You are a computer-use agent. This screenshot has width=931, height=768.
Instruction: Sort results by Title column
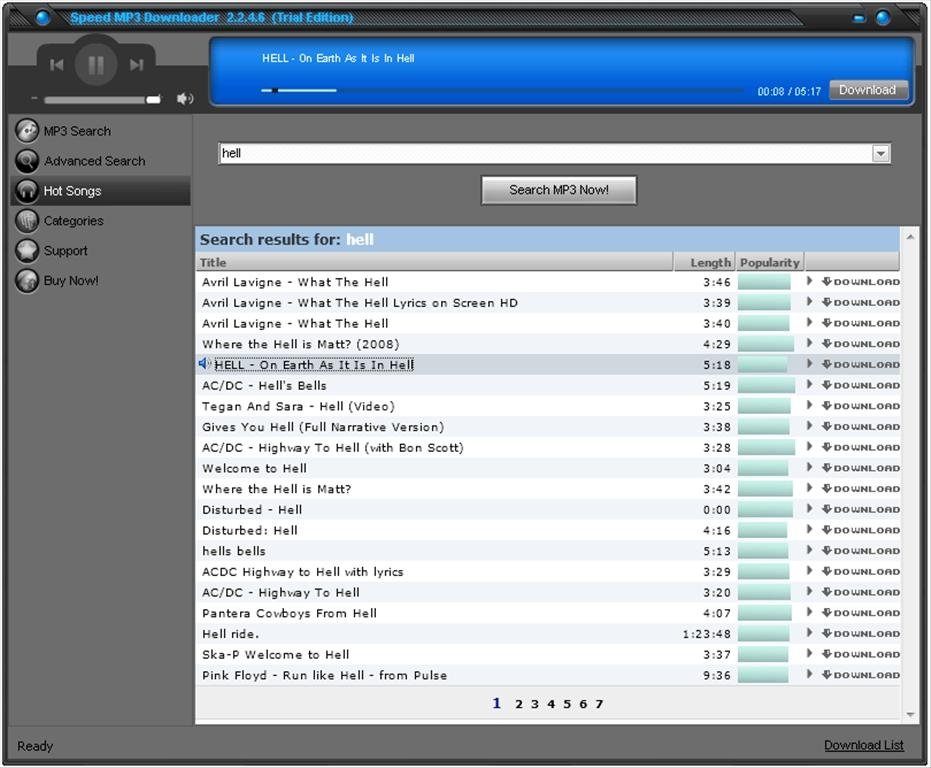pyautogui.click(x=434, y=263)
